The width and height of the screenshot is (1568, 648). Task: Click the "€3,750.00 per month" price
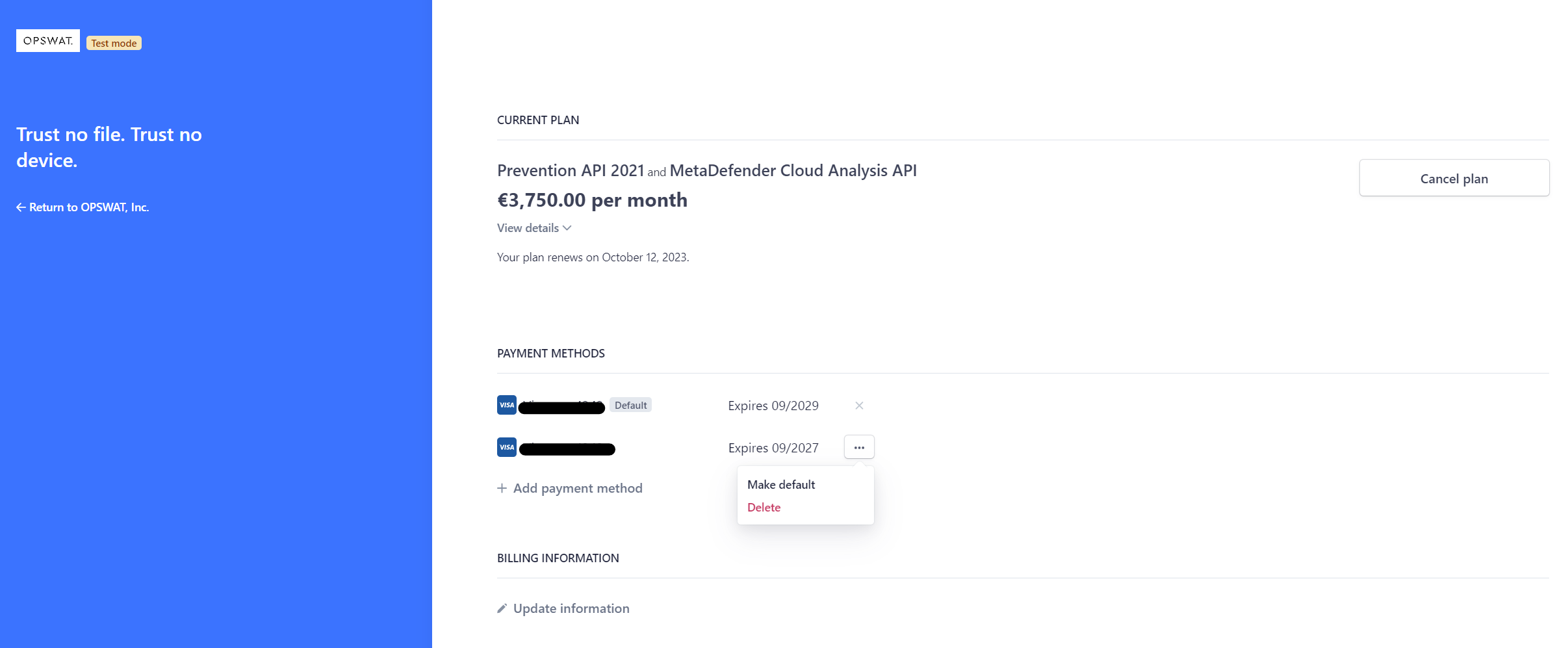(x=592, y=200)
